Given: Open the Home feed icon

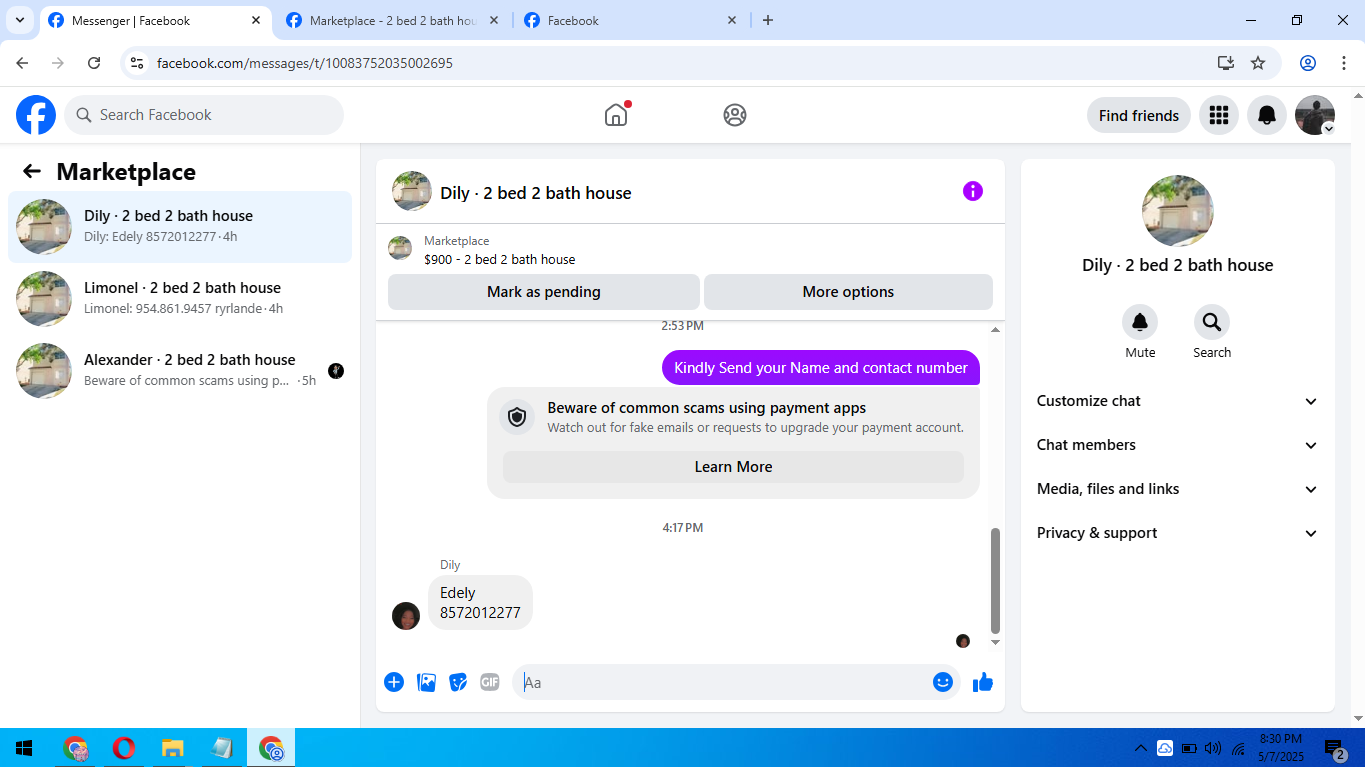Looking at the screenshot, I should click(x=616, y=115).
